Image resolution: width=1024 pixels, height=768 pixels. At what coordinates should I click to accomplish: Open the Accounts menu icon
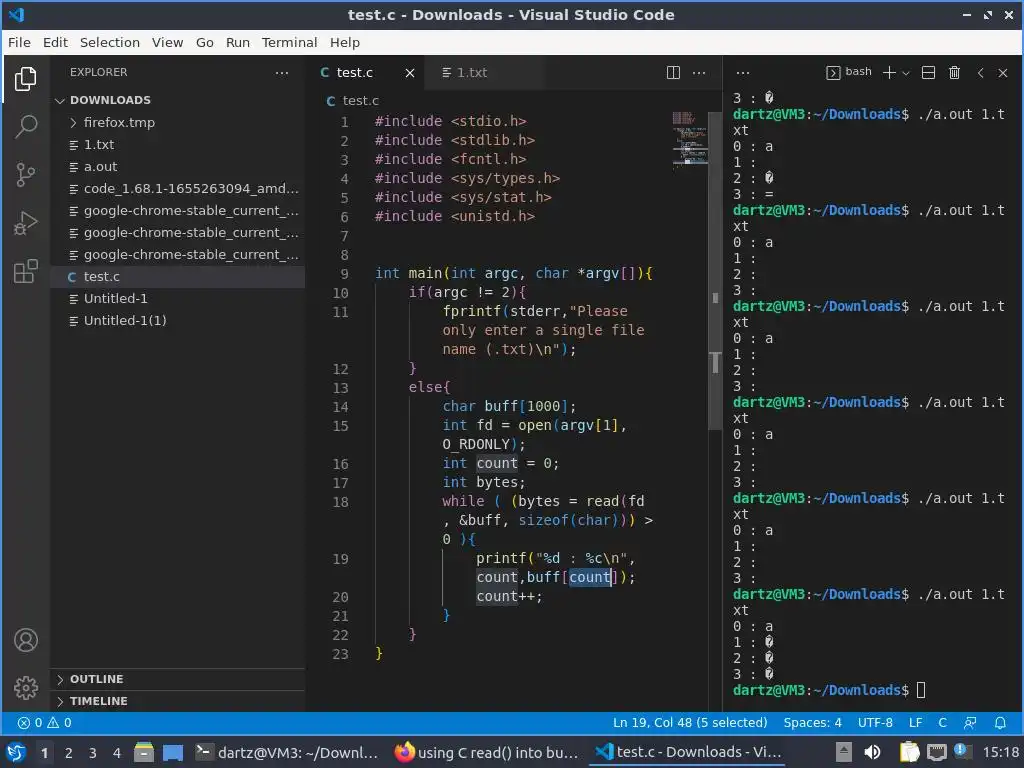tap(25, 640)
